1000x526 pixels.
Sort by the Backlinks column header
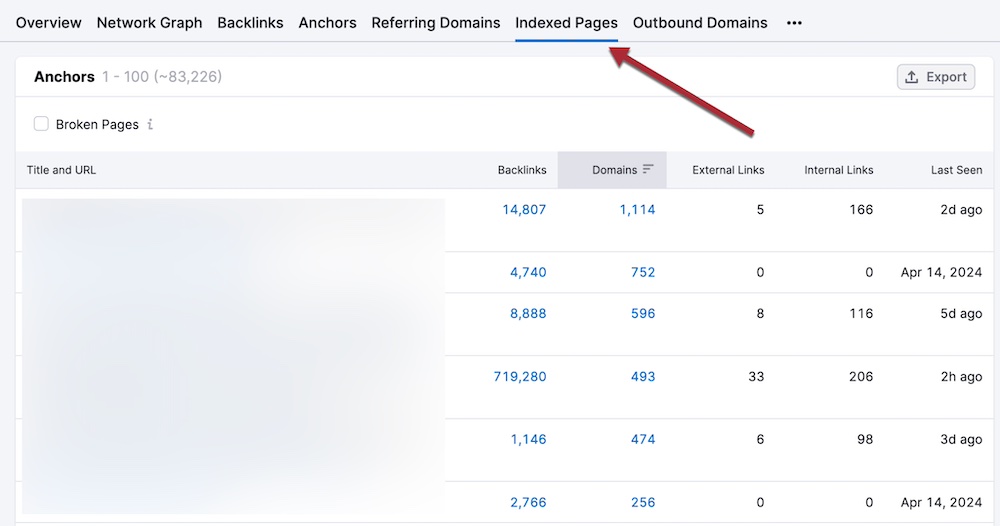click(x=522, y=170)
